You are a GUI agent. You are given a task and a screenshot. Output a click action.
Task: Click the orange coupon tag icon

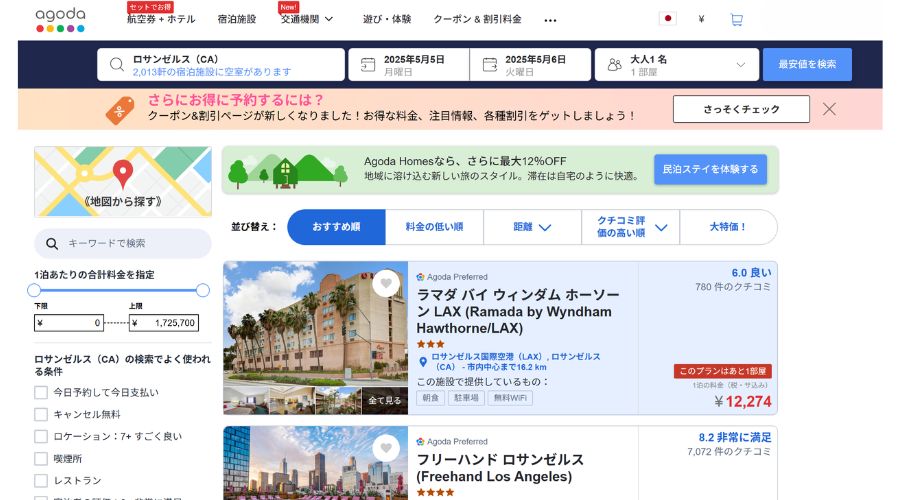(120, 110)
